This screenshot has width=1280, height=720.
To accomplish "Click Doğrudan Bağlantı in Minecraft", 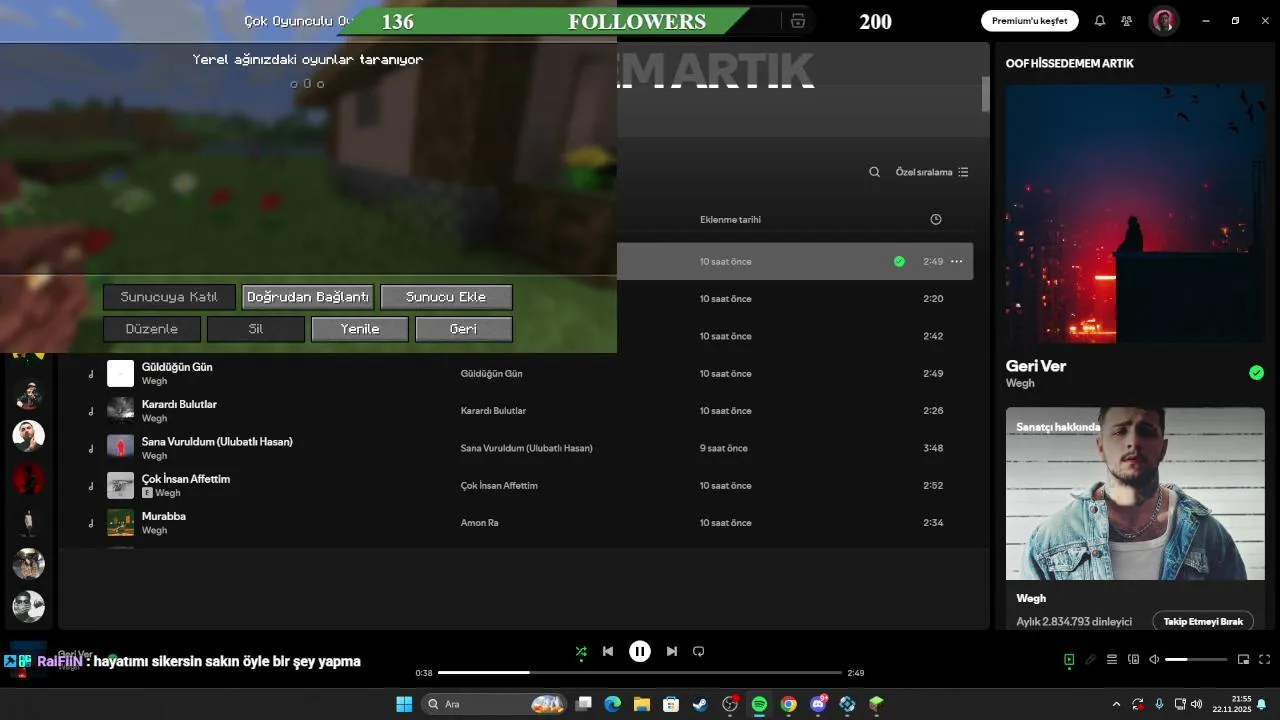I will coord(308,297).
